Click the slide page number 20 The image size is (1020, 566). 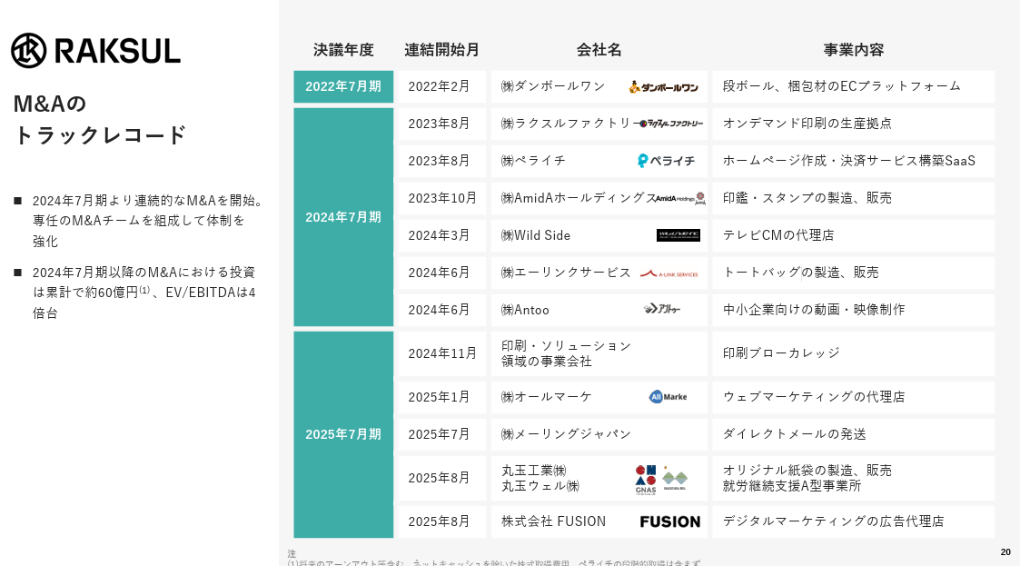pos(1005,552)
